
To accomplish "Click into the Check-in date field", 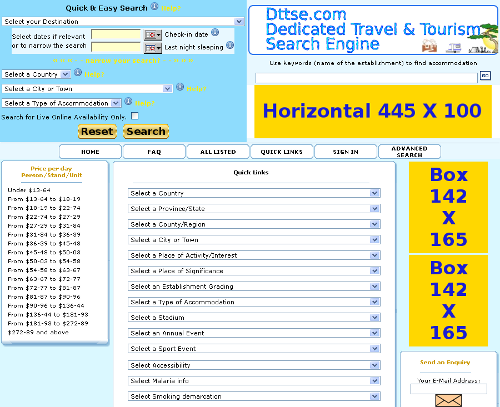I will 116,34.
